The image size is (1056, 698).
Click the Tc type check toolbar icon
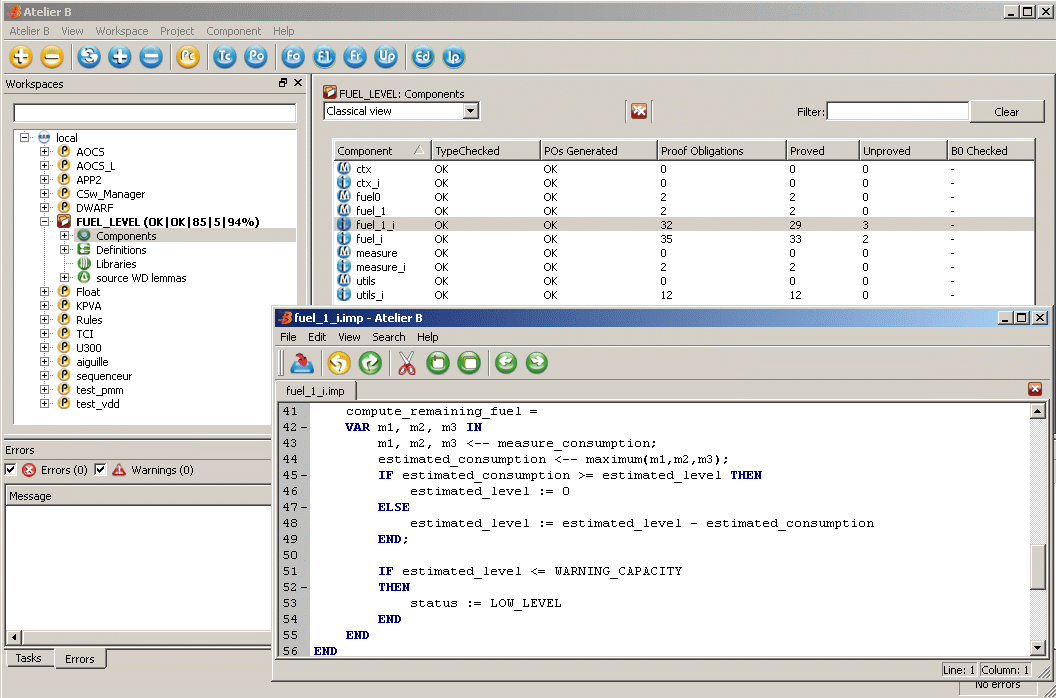(x=224, y=57)
